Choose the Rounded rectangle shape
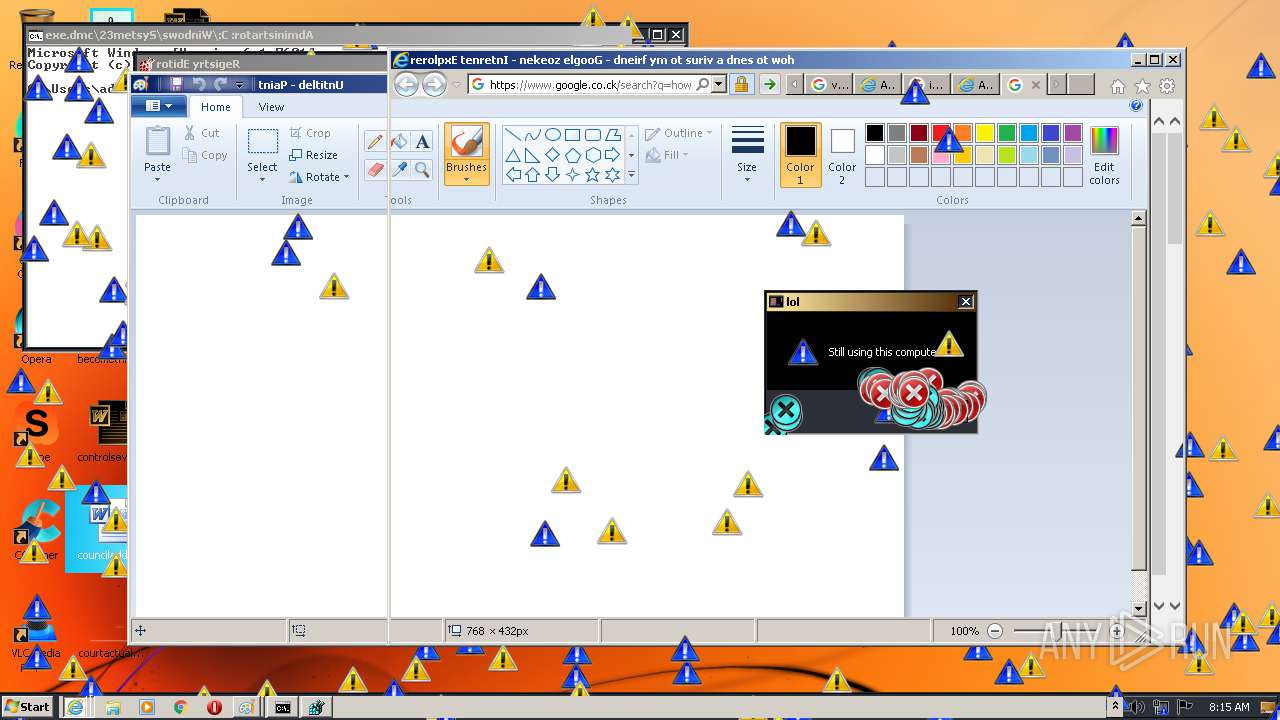This screenshot has height=720, width=1280. (592, 135)
